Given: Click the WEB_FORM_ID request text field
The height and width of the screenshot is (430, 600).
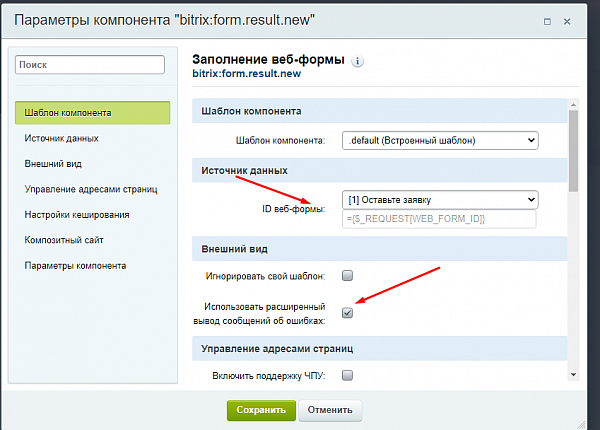Looking at the screenshot, I should (439, 219).
